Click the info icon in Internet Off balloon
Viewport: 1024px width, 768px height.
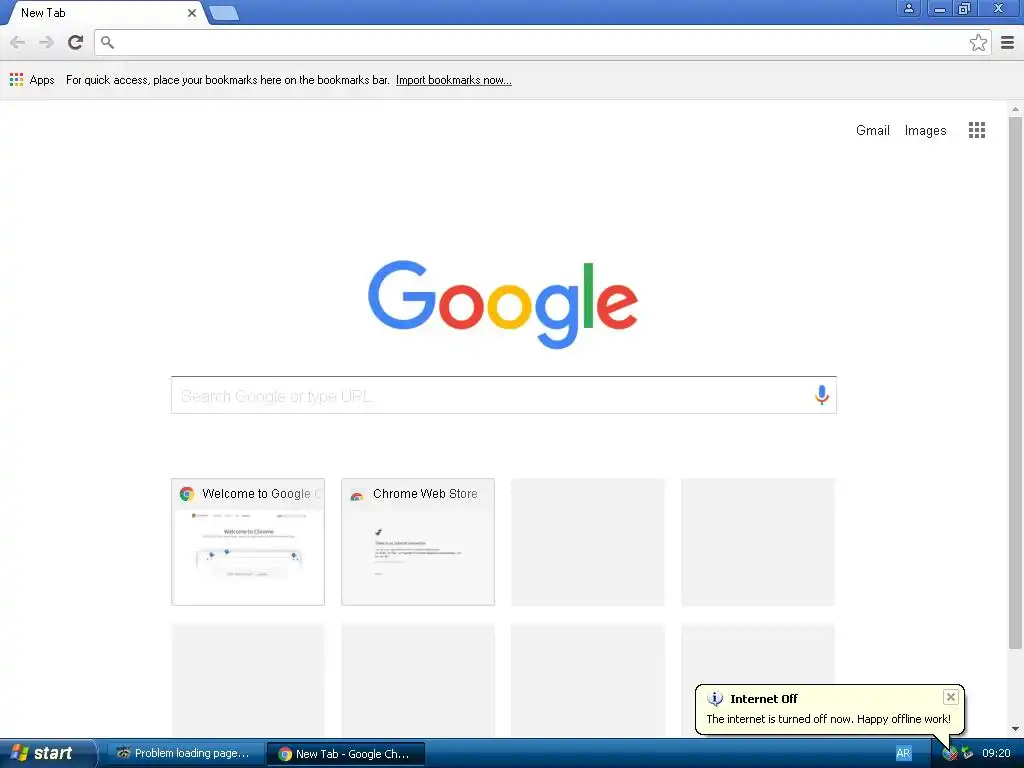pos(714,698)
